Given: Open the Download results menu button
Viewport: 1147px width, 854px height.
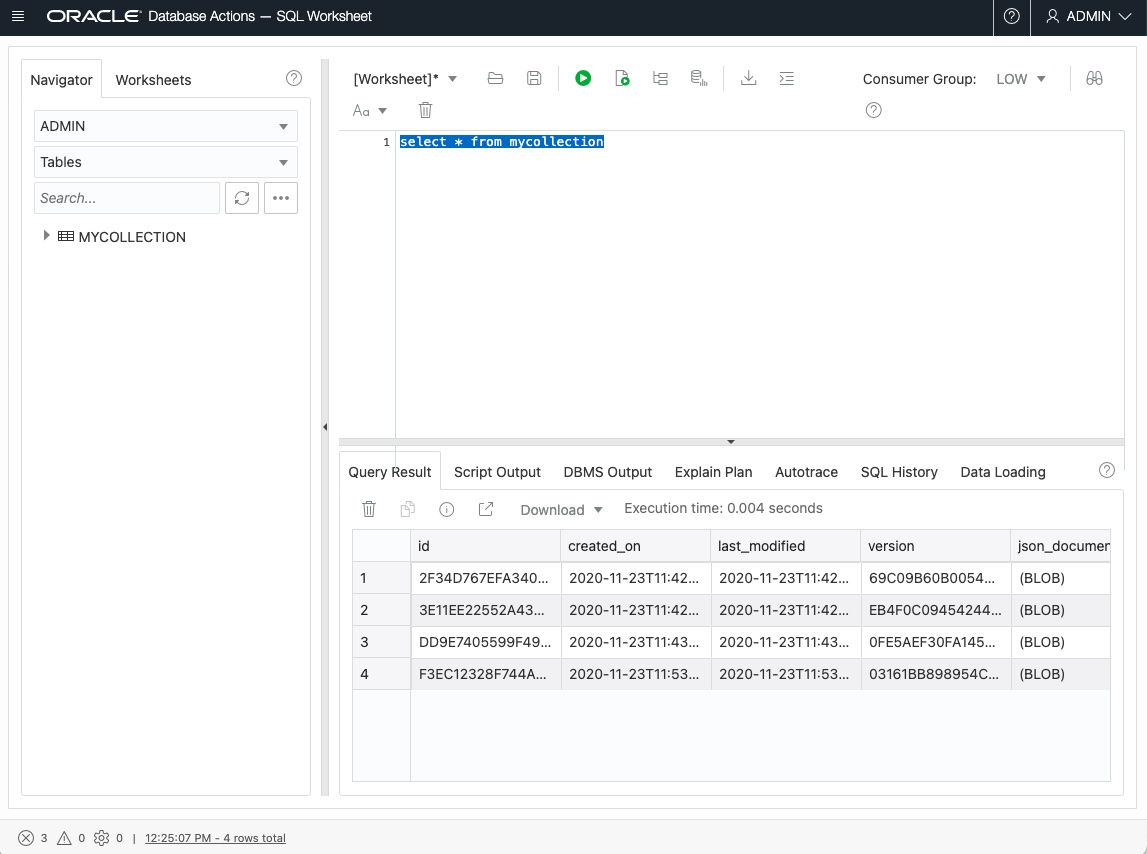Looking at the screenshot, I should click(x=561, y=509).
